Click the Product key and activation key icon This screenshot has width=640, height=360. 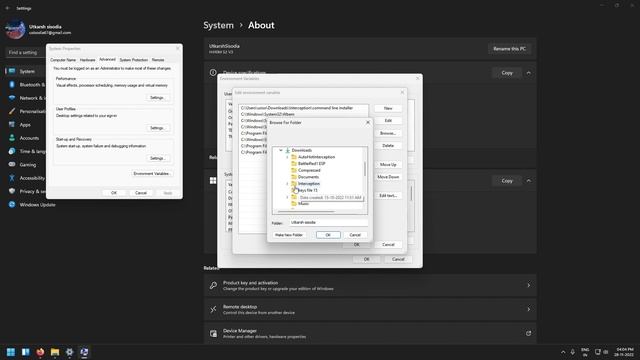[213, 285]
